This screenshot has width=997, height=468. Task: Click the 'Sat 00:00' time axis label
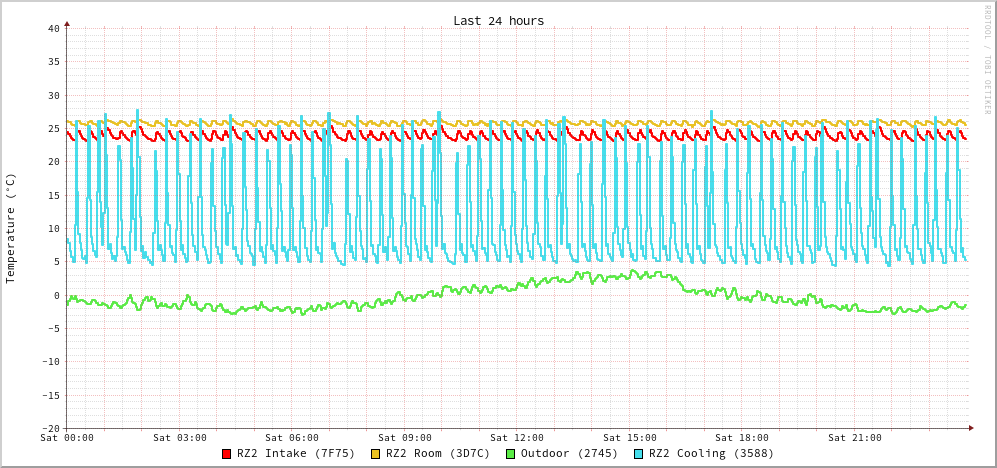[x=67, y=437]
